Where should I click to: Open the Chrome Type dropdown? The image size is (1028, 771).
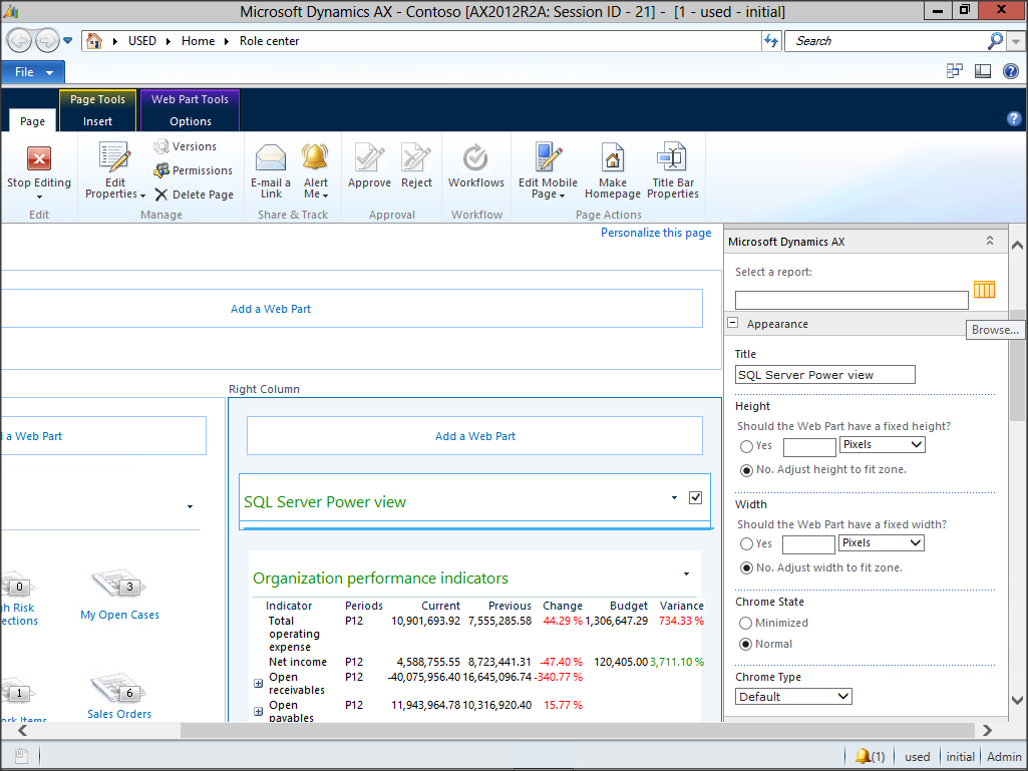[x=794, y=696]
